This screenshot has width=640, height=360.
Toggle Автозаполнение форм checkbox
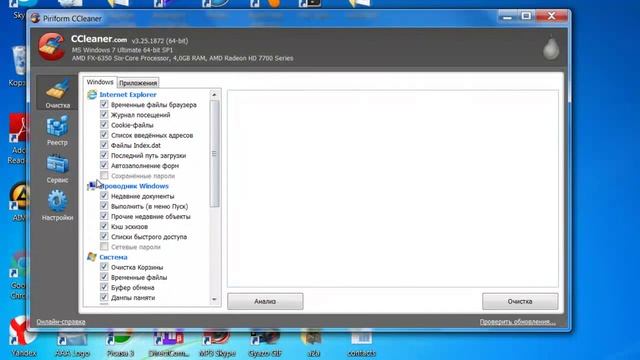point(104,166)
